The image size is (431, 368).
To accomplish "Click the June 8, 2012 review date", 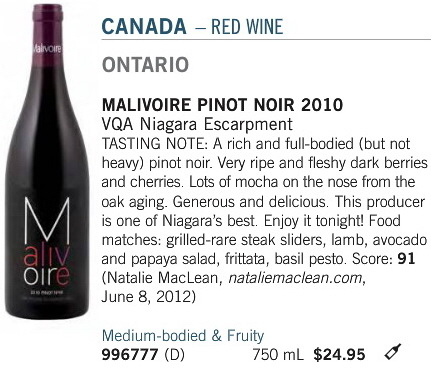I will point(146,297).
